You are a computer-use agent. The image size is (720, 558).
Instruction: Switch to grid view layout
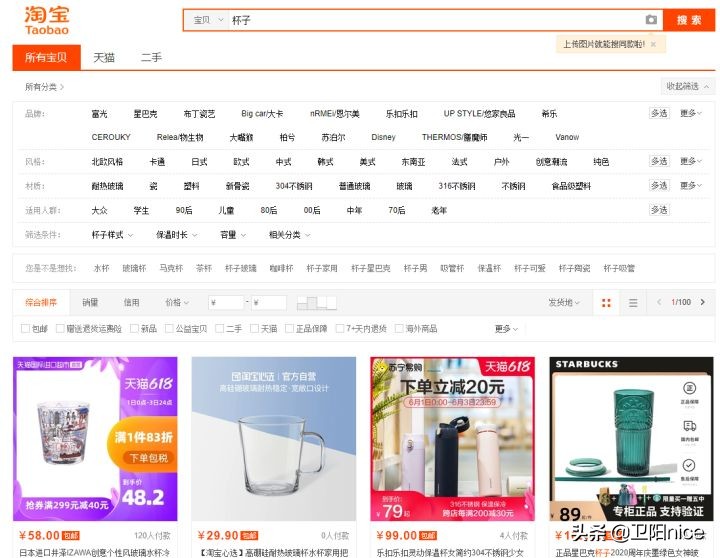coord(606,302)
